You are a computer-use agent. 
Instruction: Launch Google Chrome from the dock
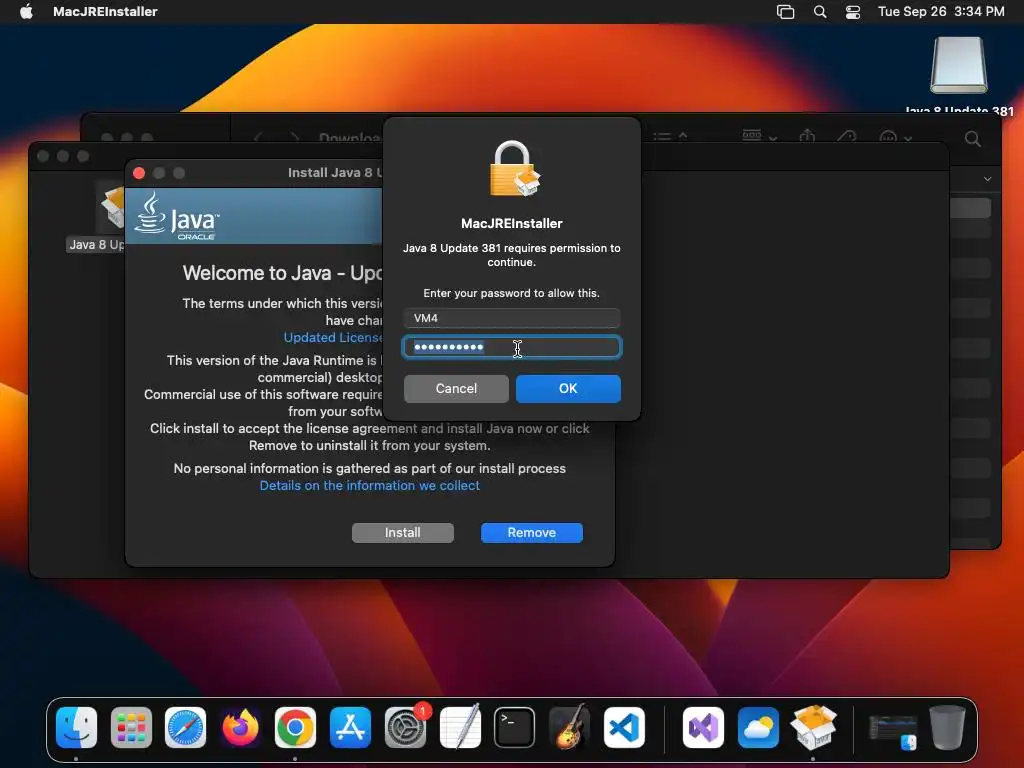[x=295, y=728]
